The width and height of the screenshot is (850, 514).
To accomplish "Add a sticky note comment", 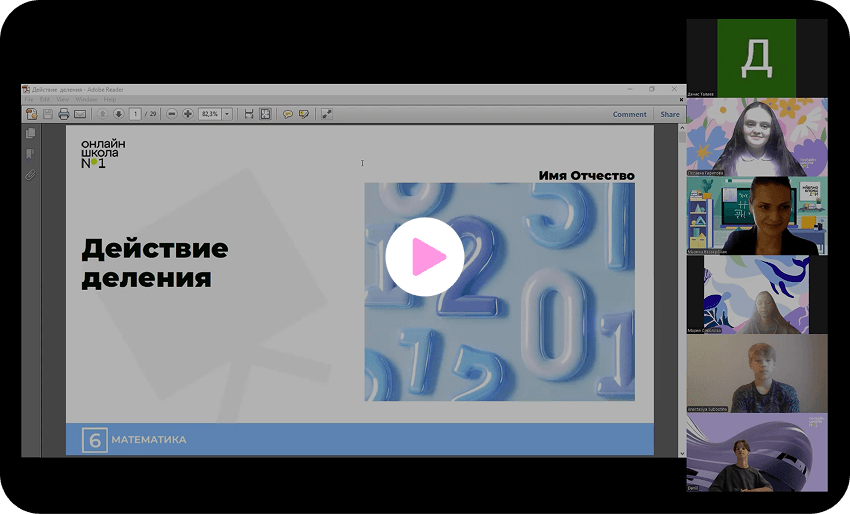I will click(x=287, y=114).
